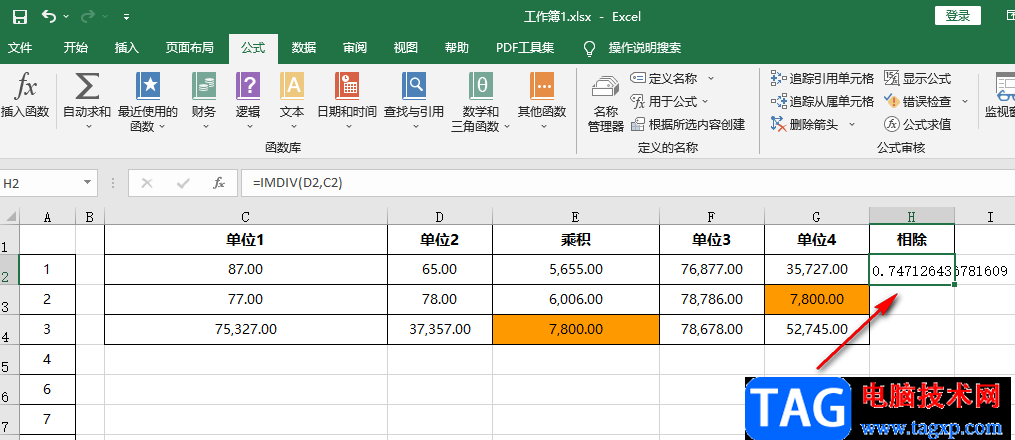This screenshot has width=1015, height=440.
Task: Open the 日期和时间 functions icon
Action: 347,86
